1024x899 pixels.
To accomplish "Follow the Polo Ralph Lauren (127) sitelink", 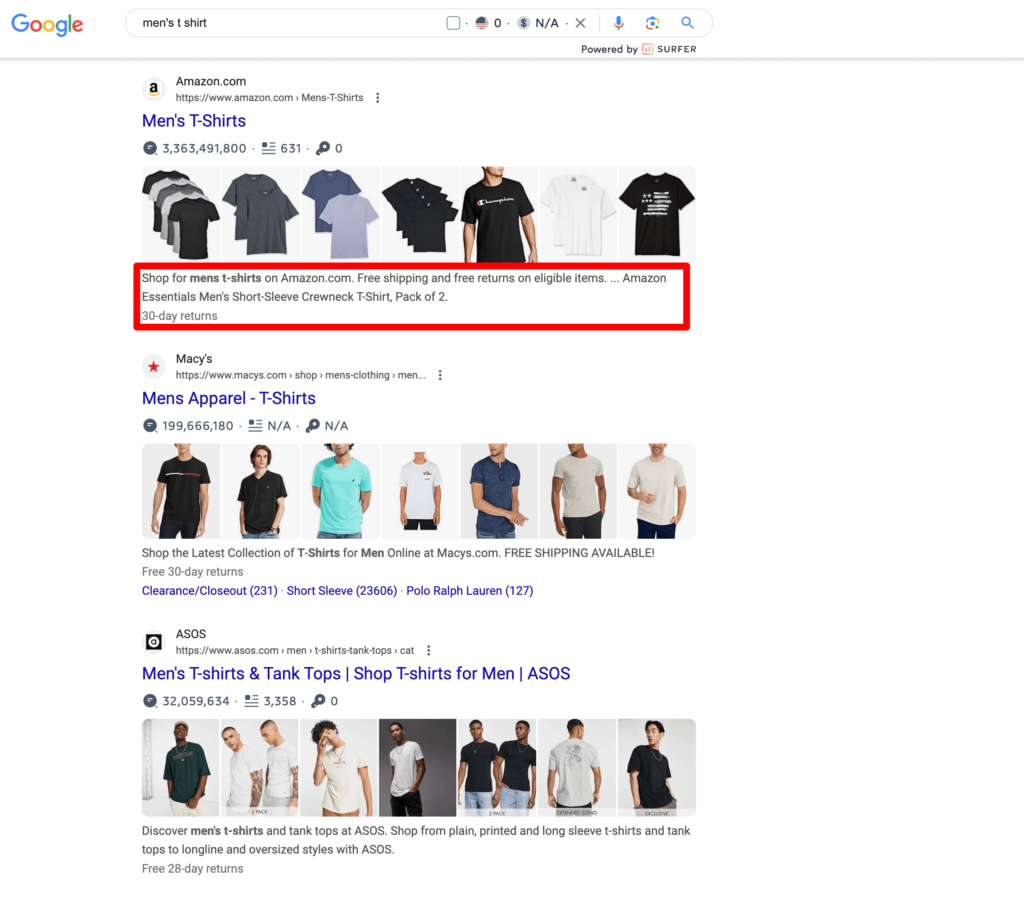I will [469, 591].
